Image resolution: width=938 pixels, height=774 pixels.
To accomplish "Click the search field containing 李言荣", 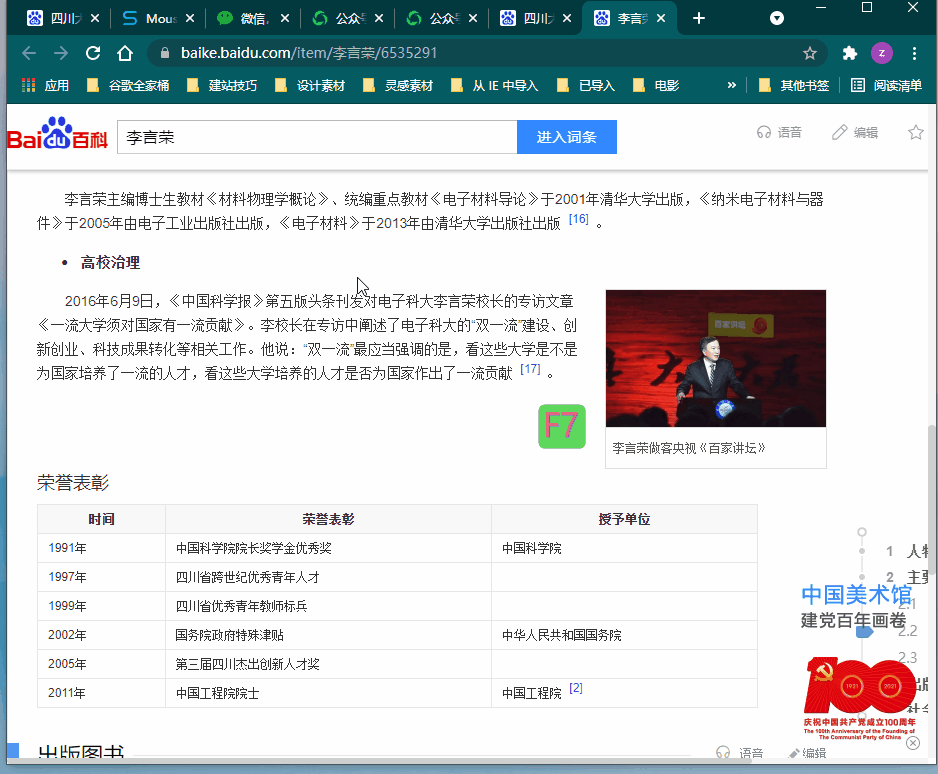I will (x=315, y=137).
